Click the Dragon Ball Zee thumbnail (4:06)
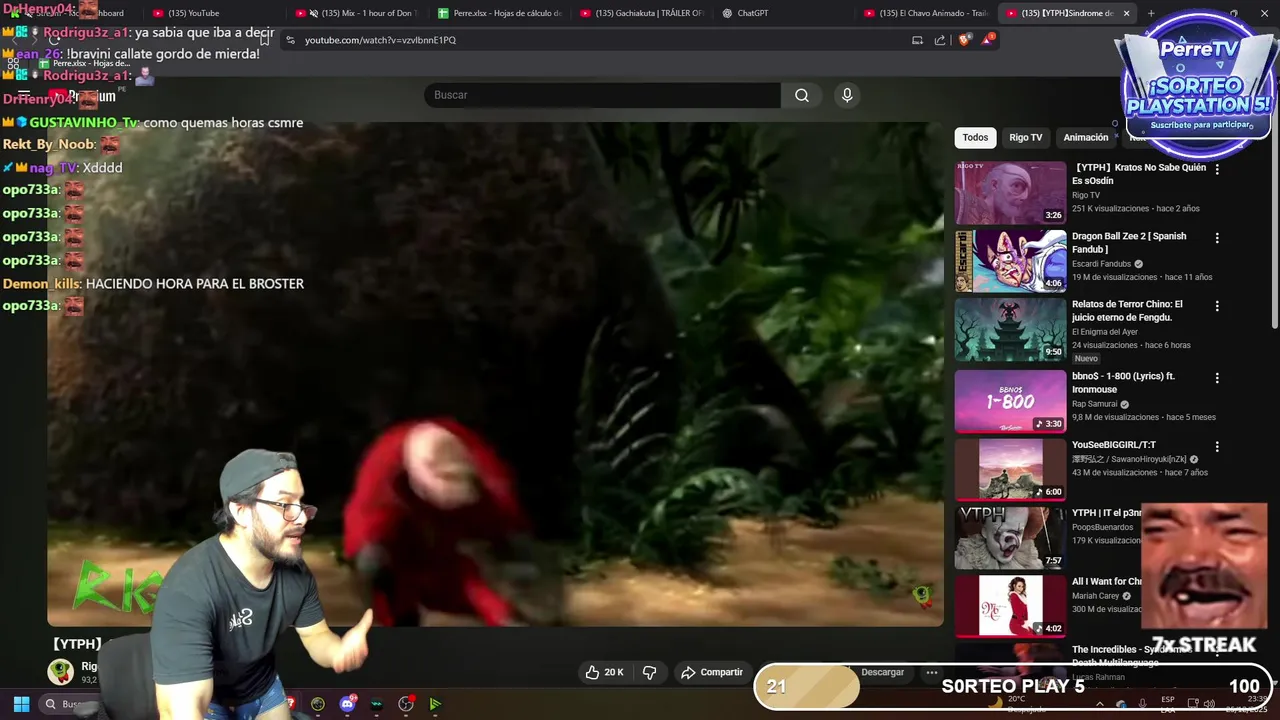The image size is (1280, 720). coord(1010,261)
